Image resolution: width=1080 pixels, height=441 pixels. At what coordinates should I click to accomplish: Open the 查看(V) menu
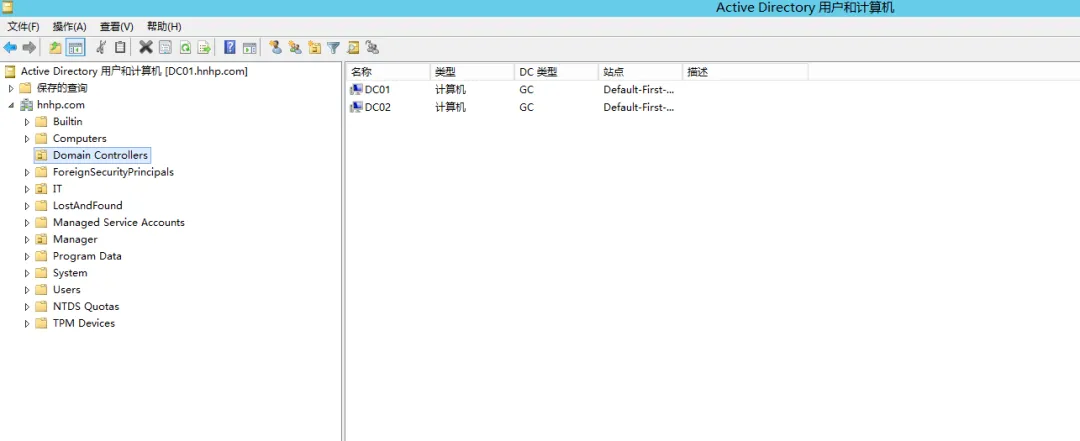pyautogui.click(x=116, y=26)
